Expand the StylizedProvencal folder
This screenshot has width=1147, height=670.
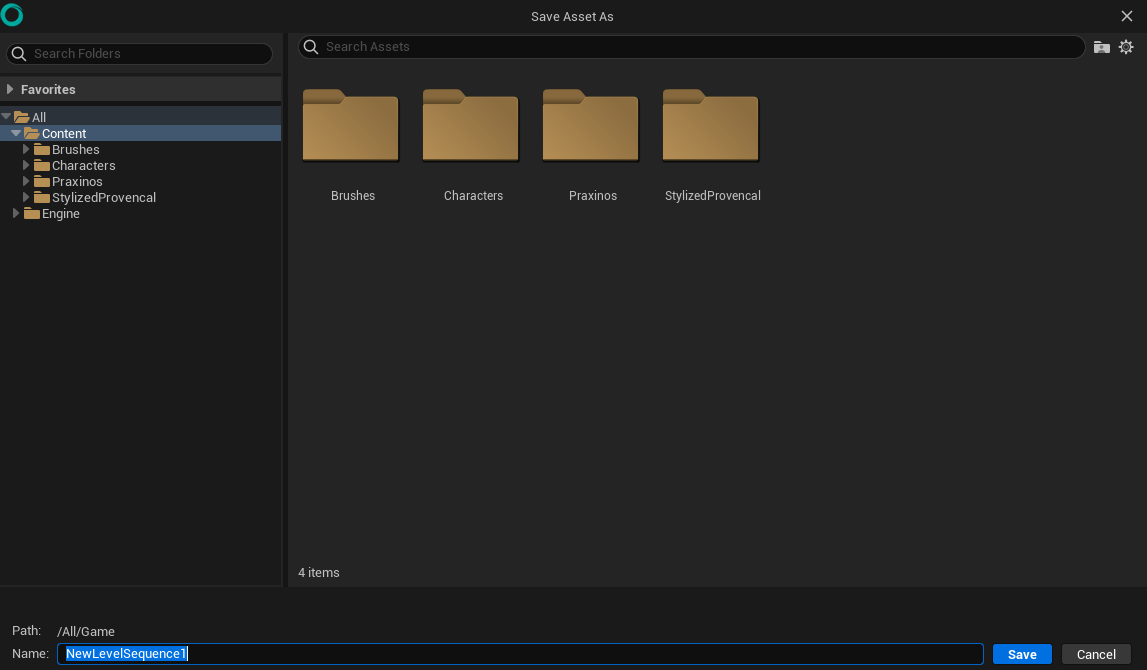25,197
